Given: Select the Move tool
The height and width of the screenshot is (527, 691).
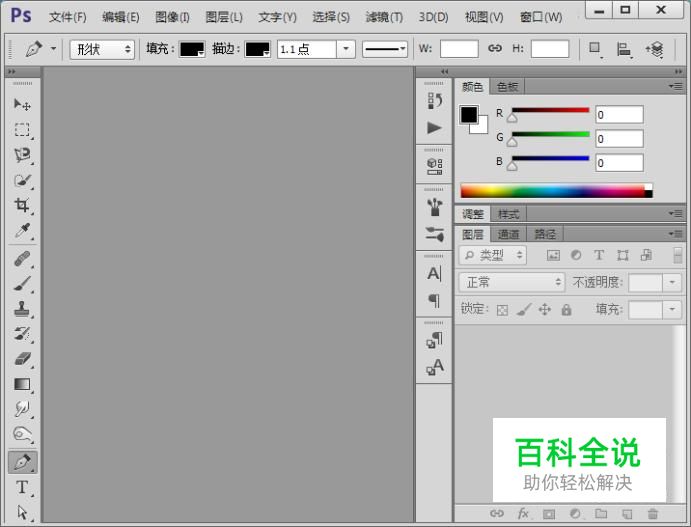Looking at the screenshot, I should 22,104.
